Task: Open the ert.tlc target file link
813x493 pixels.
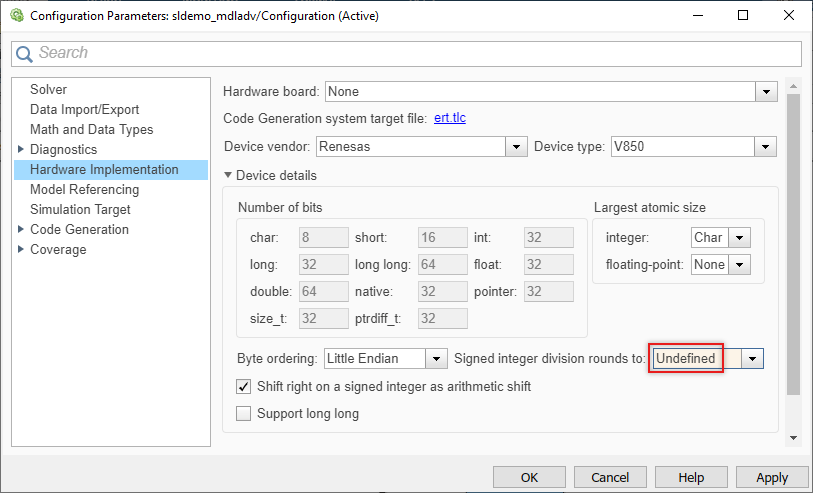Action: tap(449, 118)
